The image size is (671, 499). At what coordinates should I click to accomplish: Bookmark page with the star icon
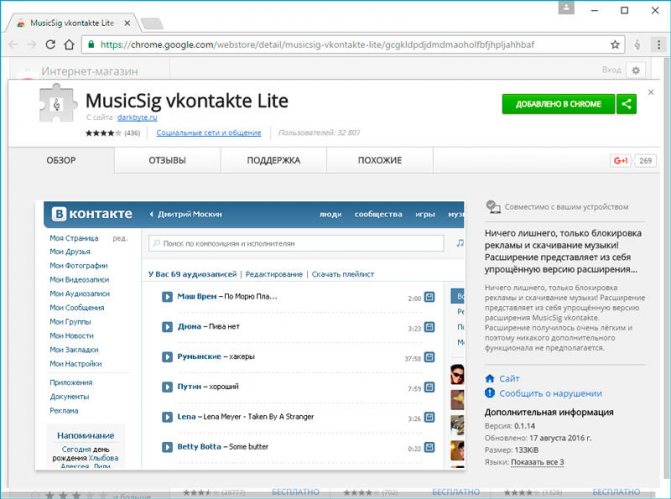click(615, 45)
